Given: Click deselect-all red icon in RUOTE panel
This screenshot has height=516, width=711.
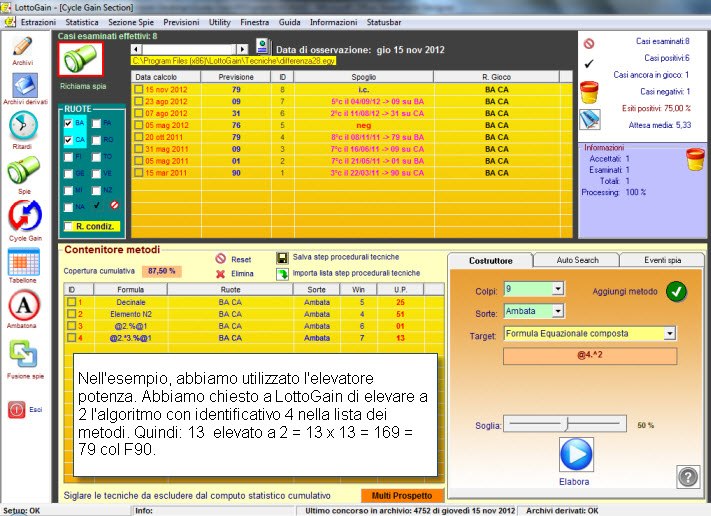Looking at the screenshot, I should [x=115, y=205].
